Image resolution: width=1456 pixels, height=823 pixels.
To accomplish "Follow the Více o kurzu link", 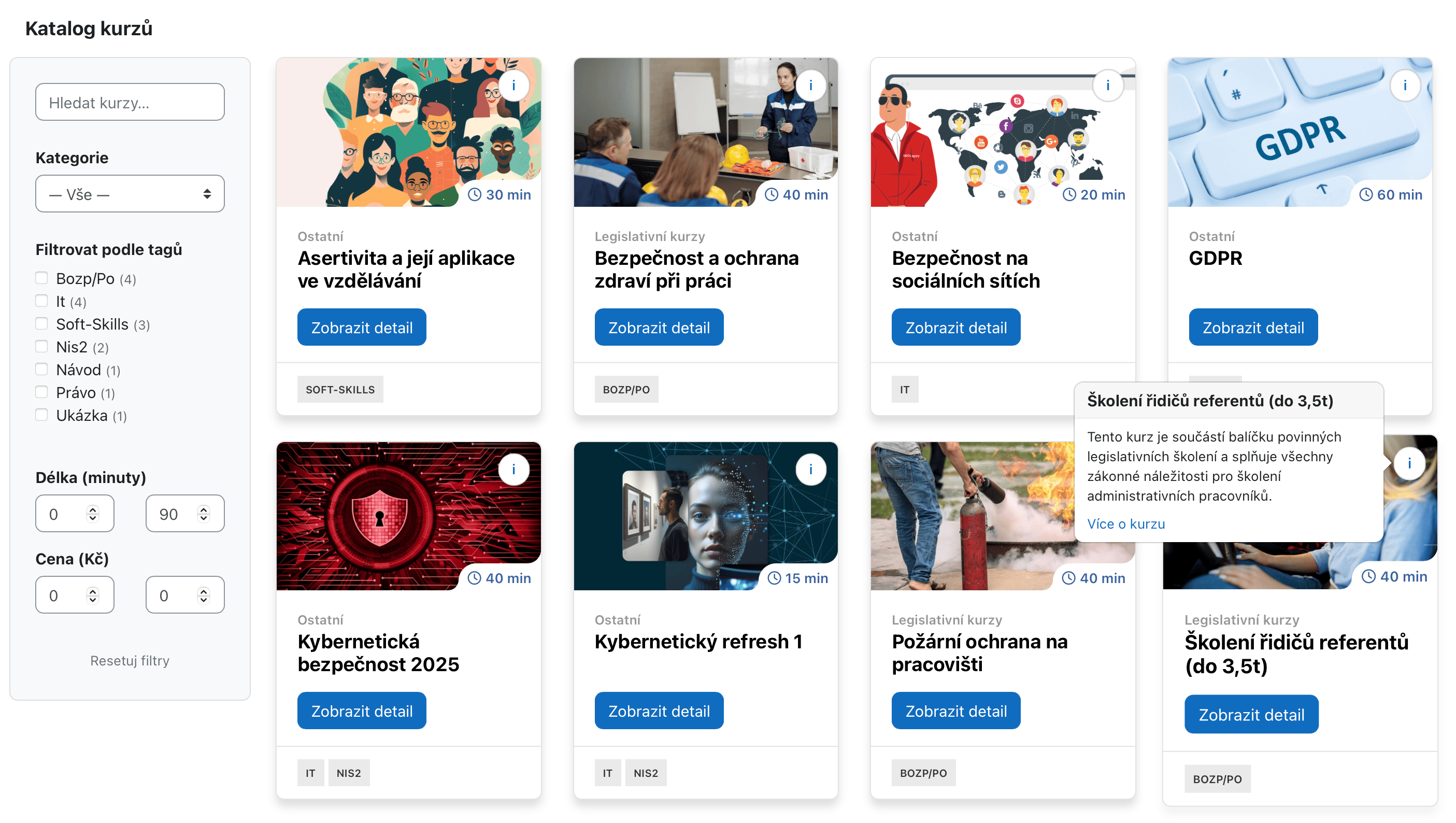I will pos(1125,523).
